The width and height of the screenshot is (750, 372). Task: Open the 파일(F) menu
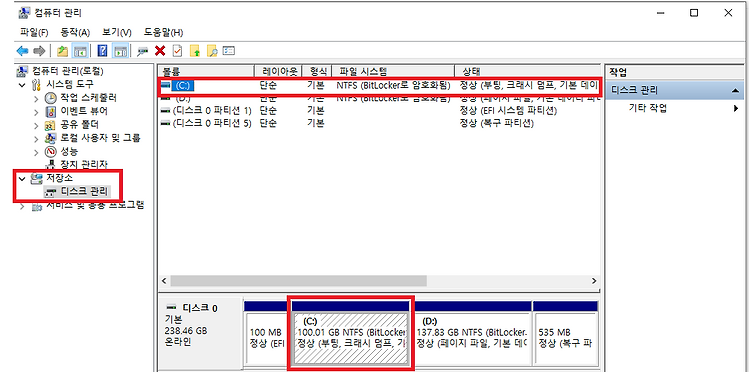pyautogui.click(x=34, y=33)
